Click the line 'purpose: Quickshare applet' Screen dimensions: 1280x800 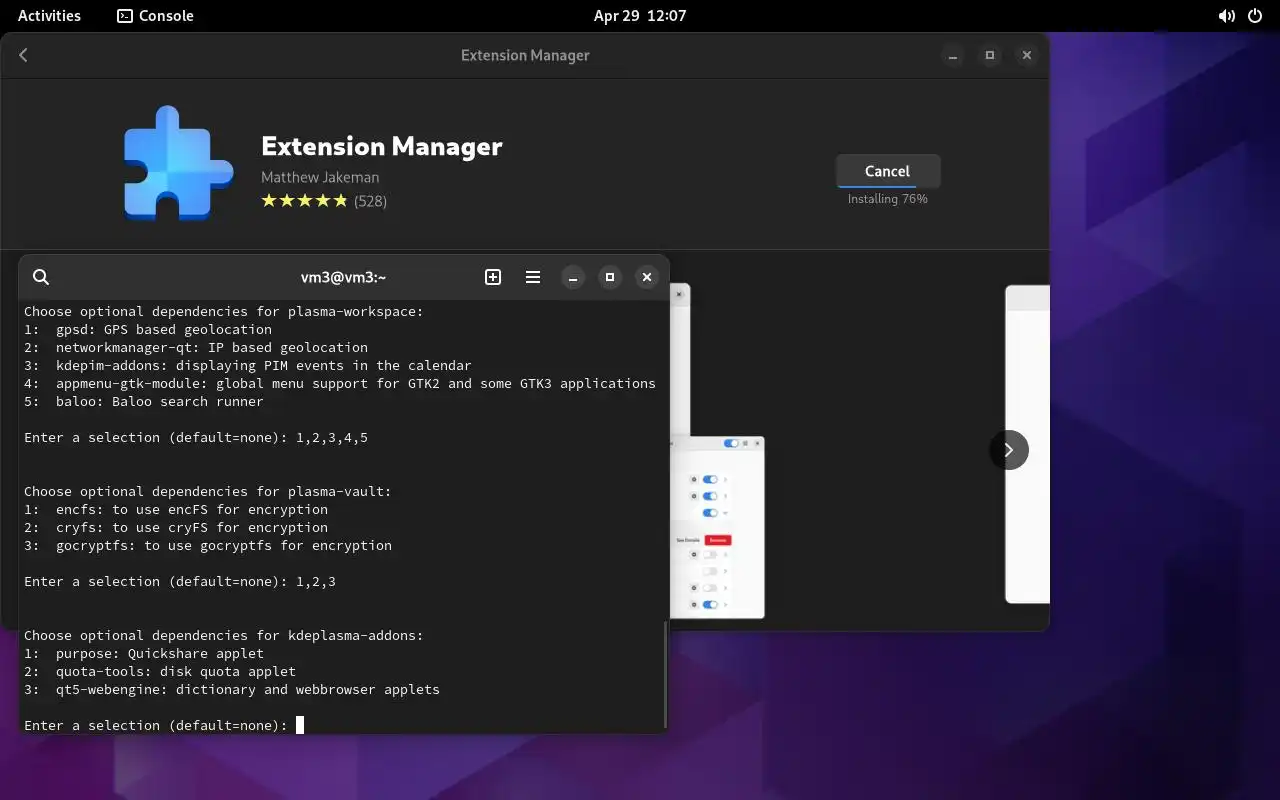(160, 653)
